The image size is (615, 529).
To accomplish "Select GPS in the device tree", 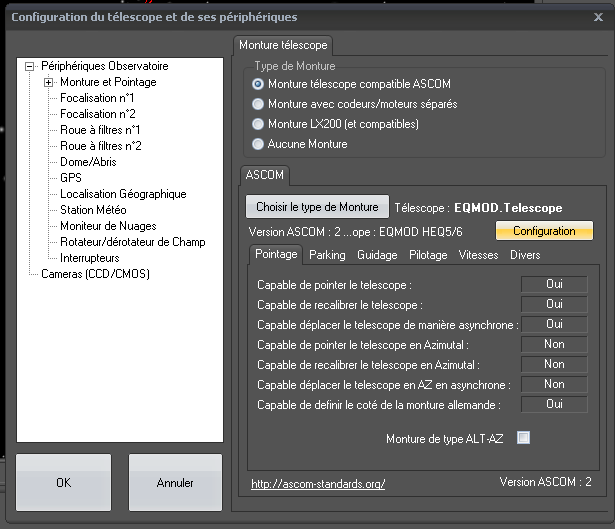I will 71,178.
